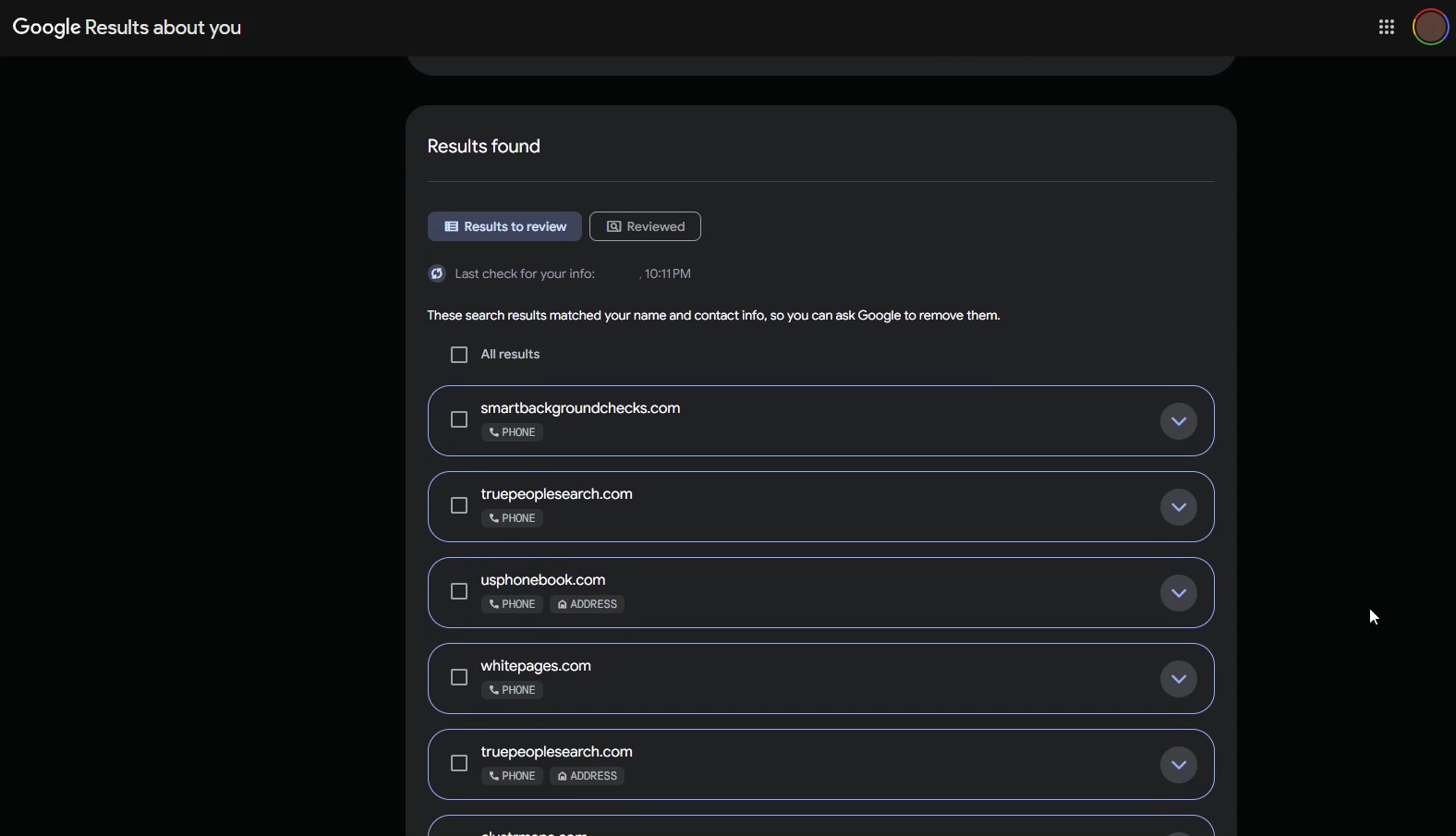Switch to the Results to review tab
1456x836 pixels.
point(504,226)
